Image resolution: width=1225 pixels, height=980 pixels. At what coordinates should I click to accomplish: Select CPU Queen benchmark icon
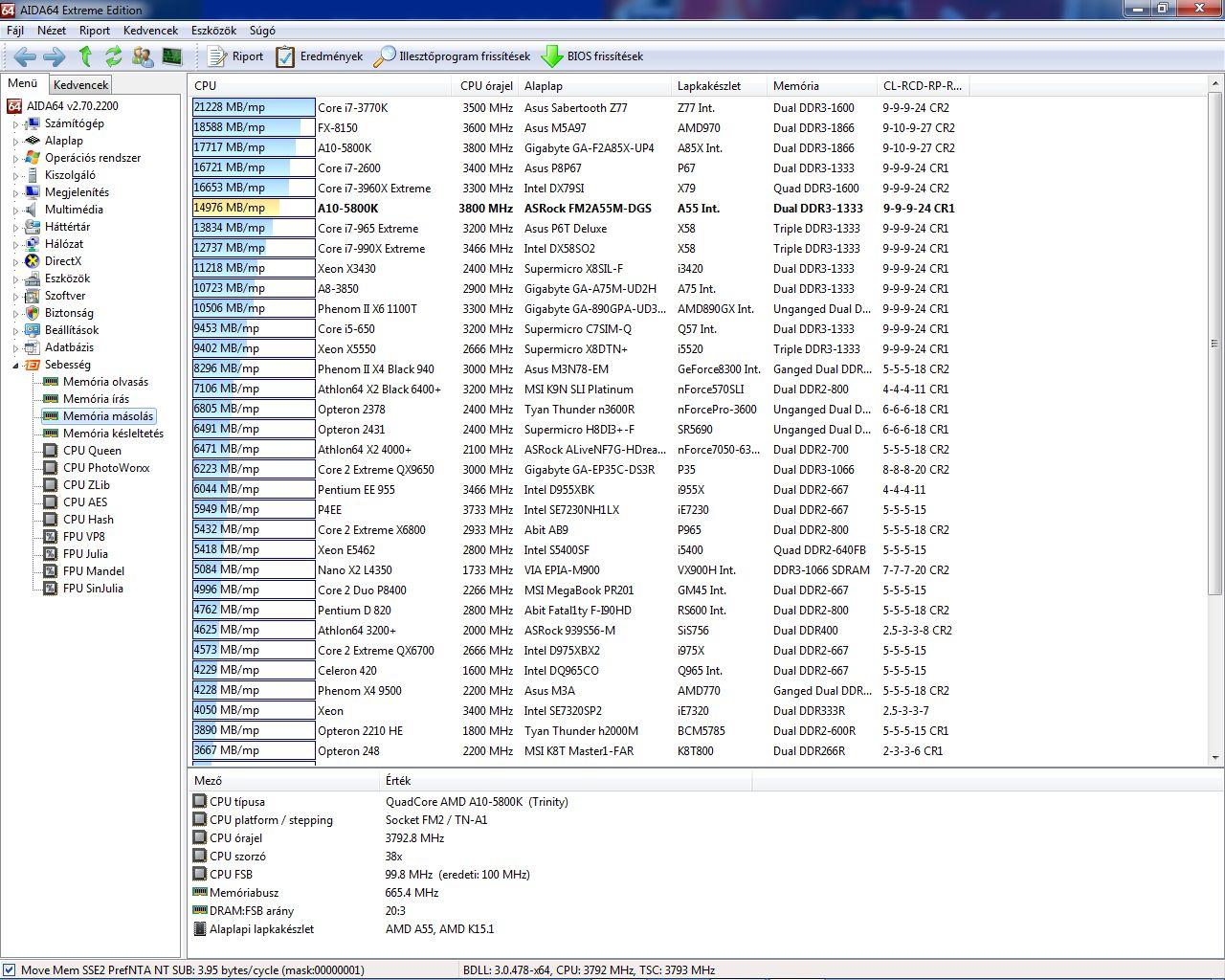click(x=51, y=451)
